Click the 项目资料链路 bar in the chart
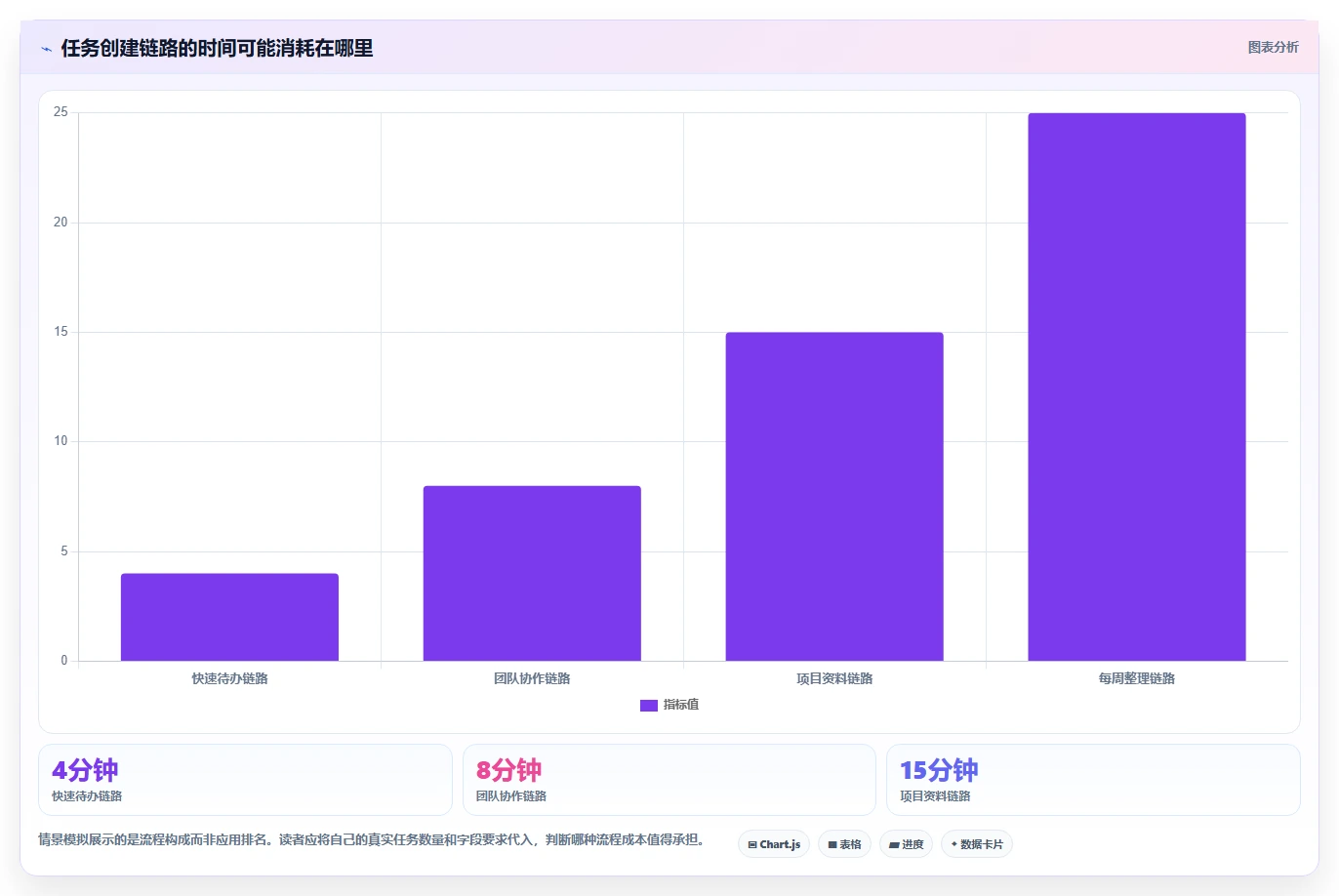Image resolution: width=1339 pixels, height=896 pixels. [834, 497]
